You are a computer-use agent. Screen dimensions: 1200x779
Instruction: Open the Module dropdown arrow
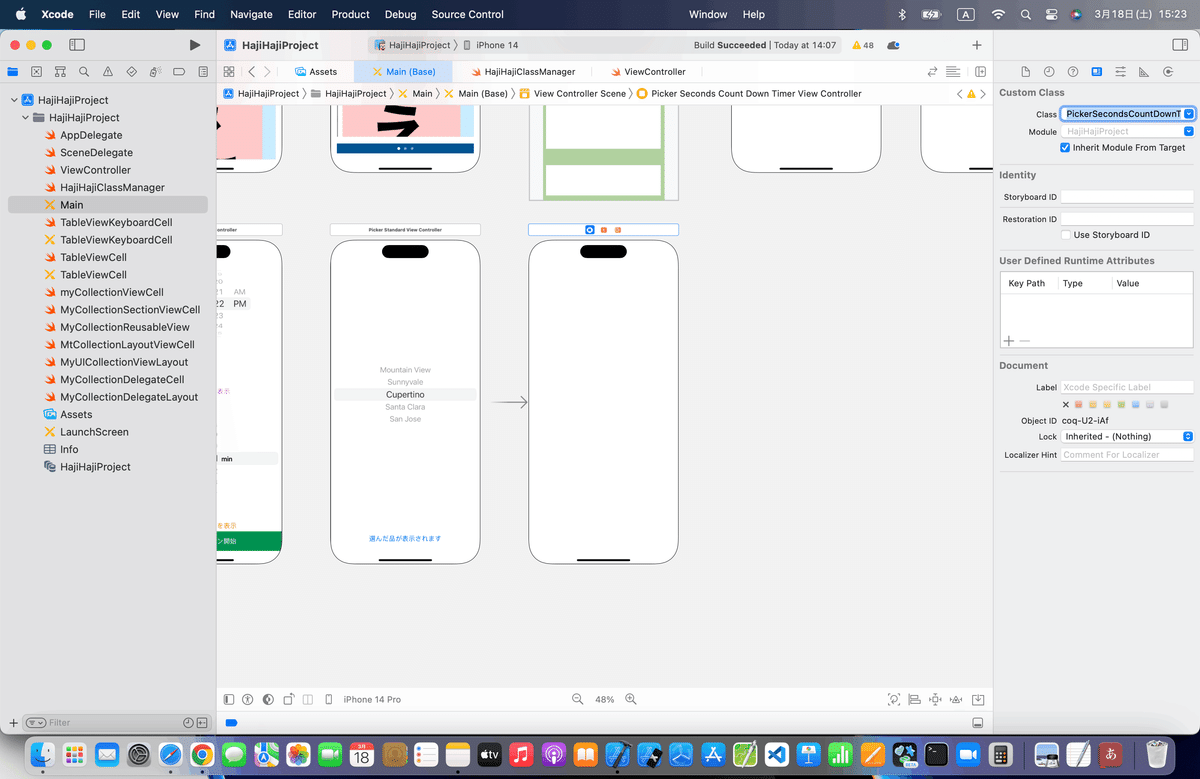coord(1189,131)
